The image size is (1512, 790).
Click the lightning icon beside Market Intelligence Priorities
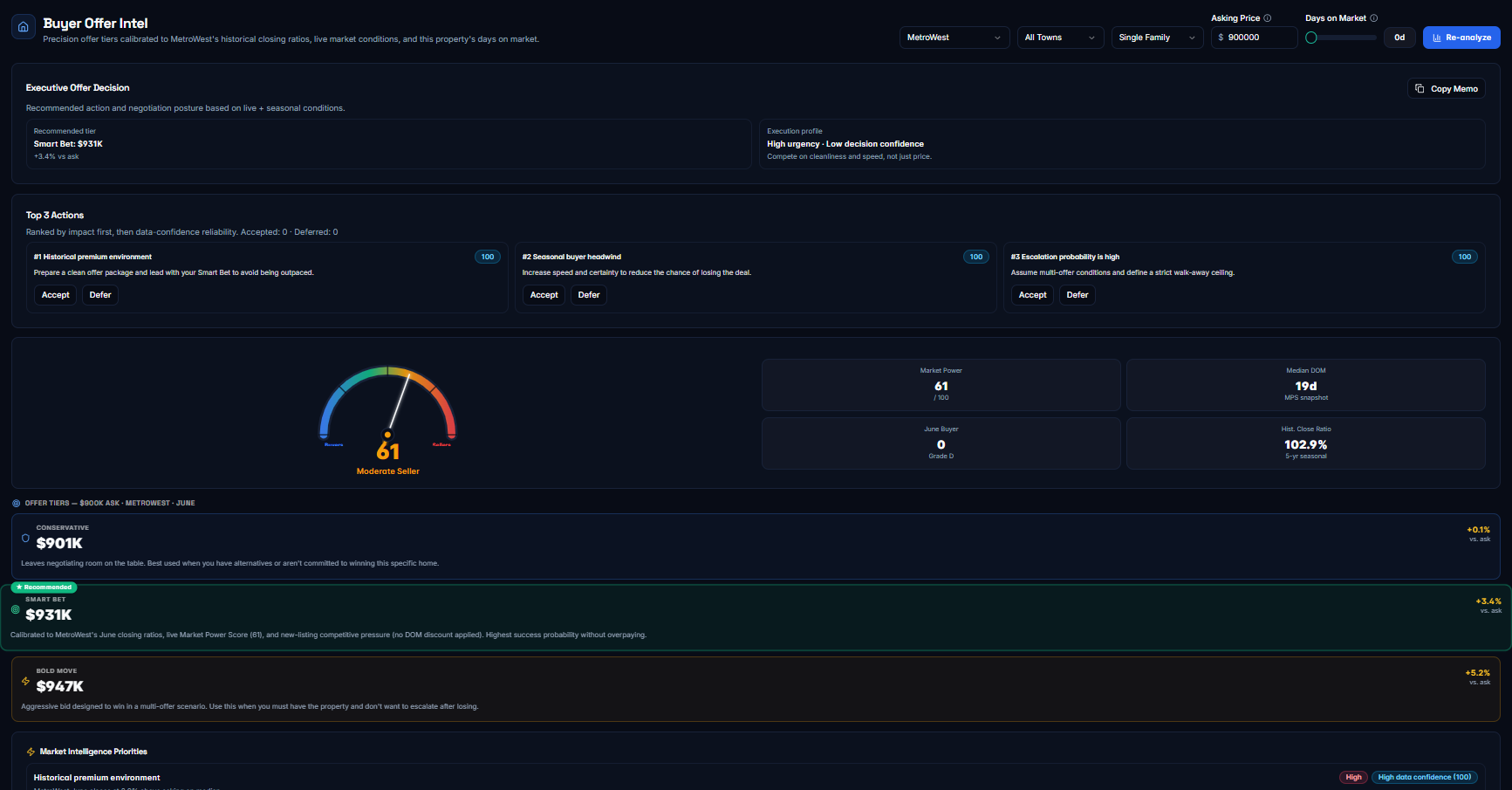tap(31, 752)
